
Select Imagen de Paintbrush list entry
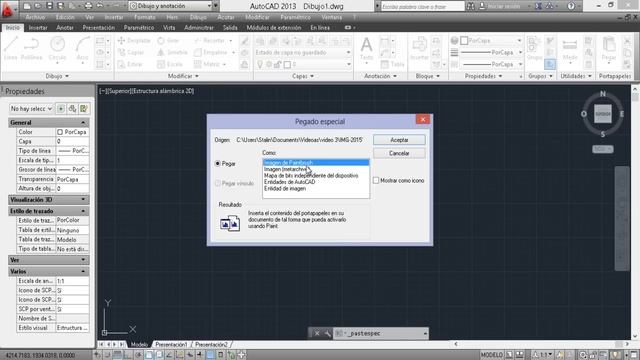tap(316, 162)
